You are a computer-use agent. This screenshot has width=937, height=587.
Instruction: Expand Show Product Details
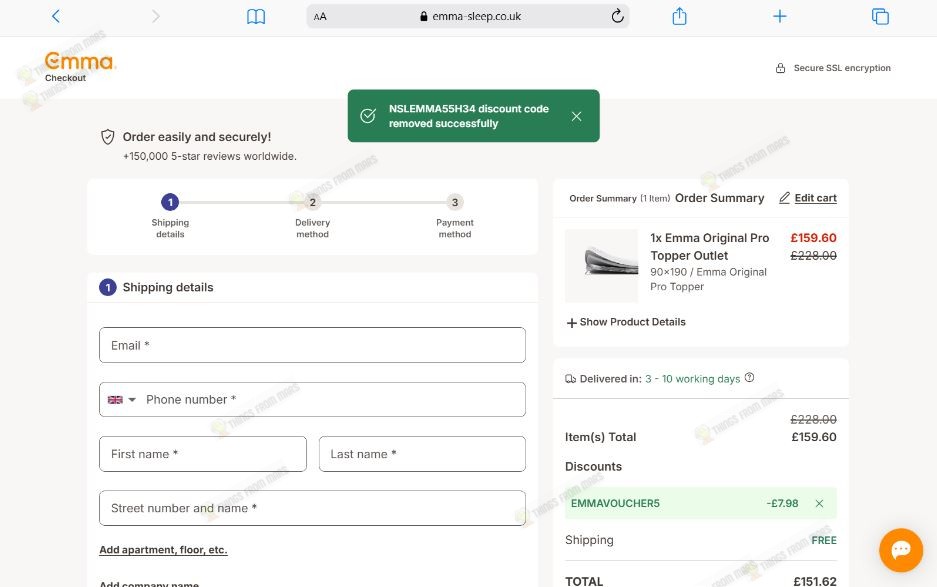(x=626, y=322)
